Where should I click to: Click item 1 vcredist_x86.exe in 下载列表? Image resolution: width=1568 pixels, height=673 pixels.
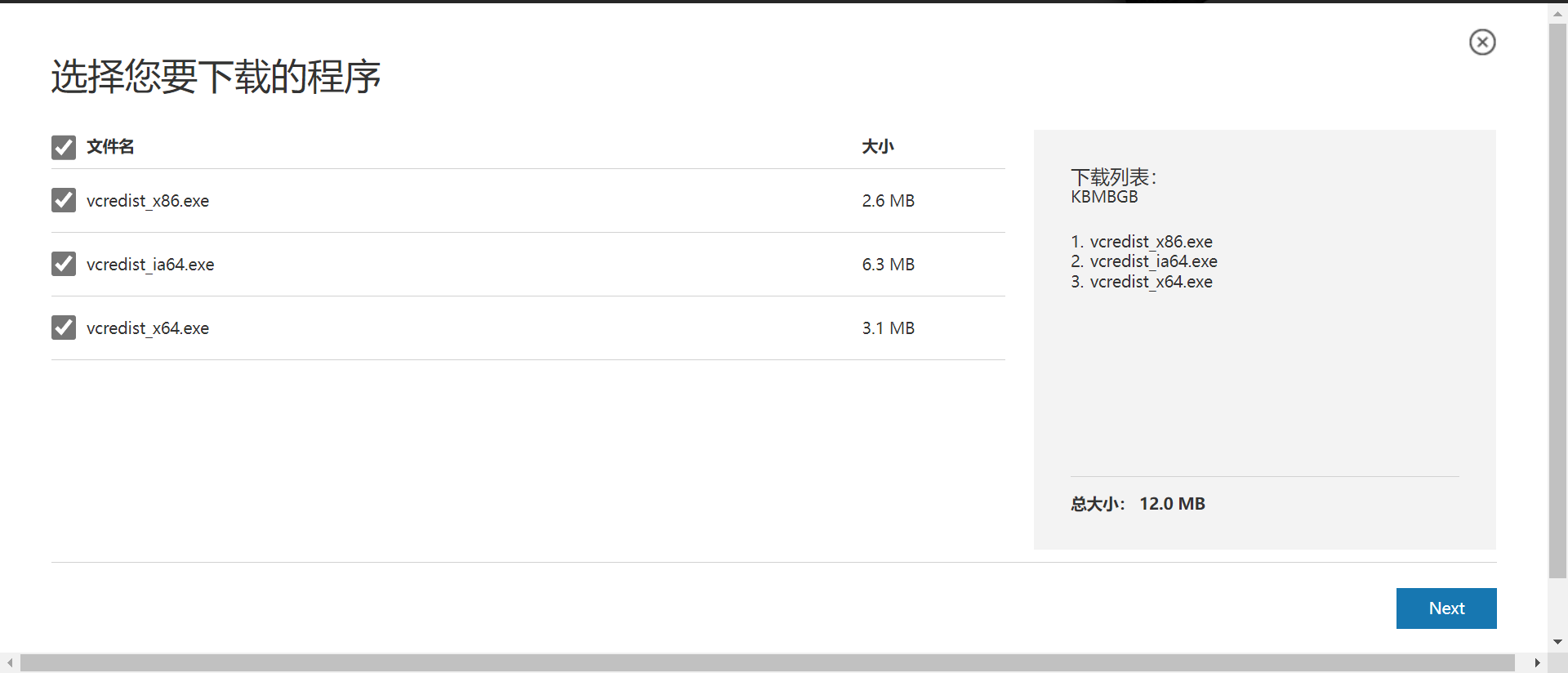point(1151,242)
